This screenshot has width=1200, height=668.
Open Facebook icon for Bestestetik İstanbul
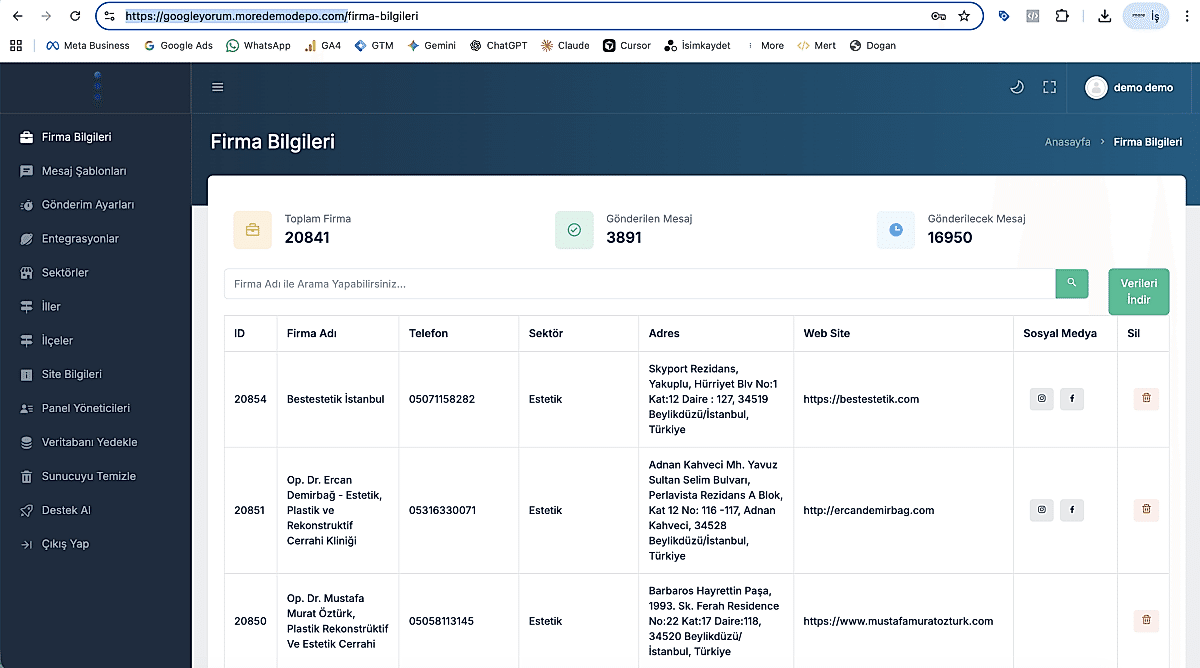point(1072,399)
